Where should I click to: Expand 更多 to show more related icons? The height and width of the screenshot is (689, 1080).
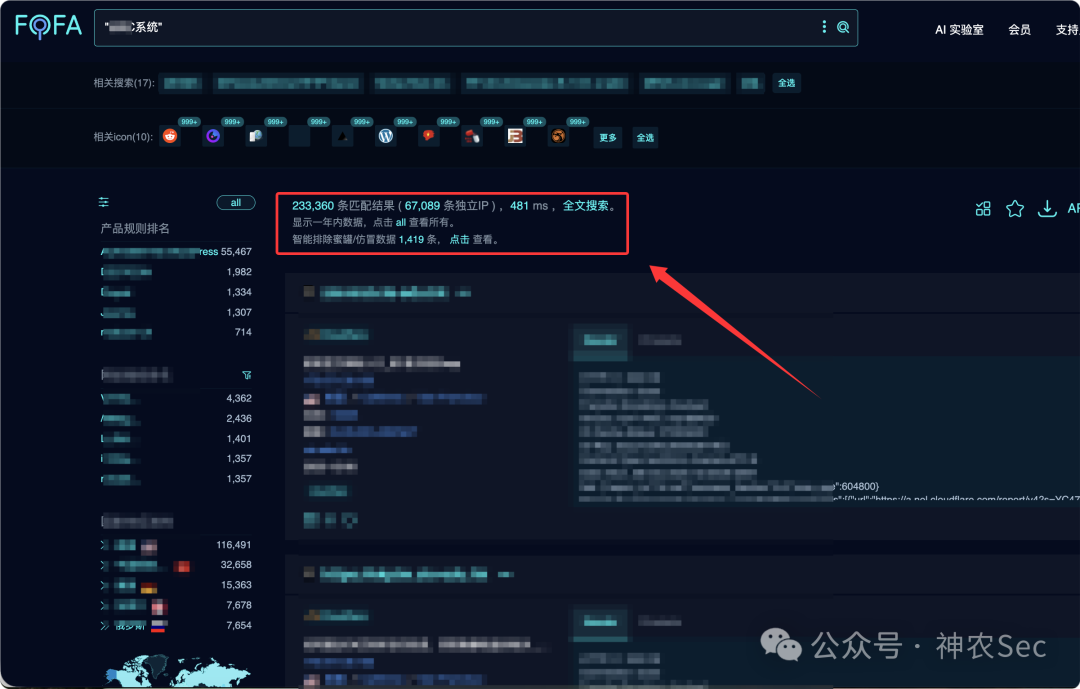pos(607,137)
